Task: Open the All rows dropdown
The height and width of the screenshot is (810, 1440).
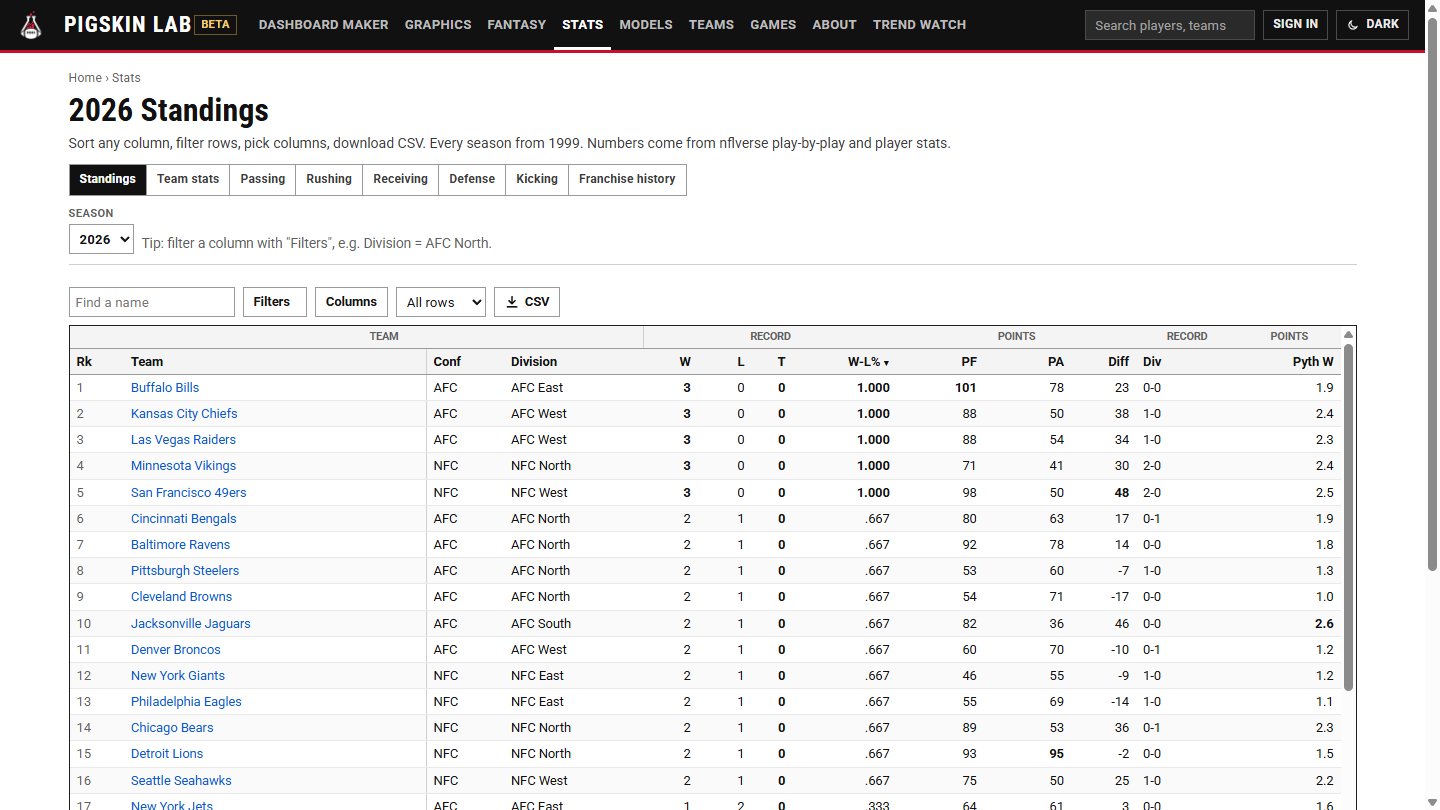Action: pos(440,302)
